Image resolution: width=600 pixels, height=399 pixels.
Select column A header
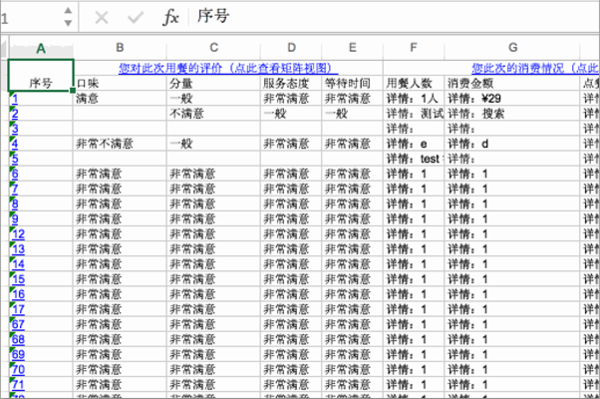[41, 48]
